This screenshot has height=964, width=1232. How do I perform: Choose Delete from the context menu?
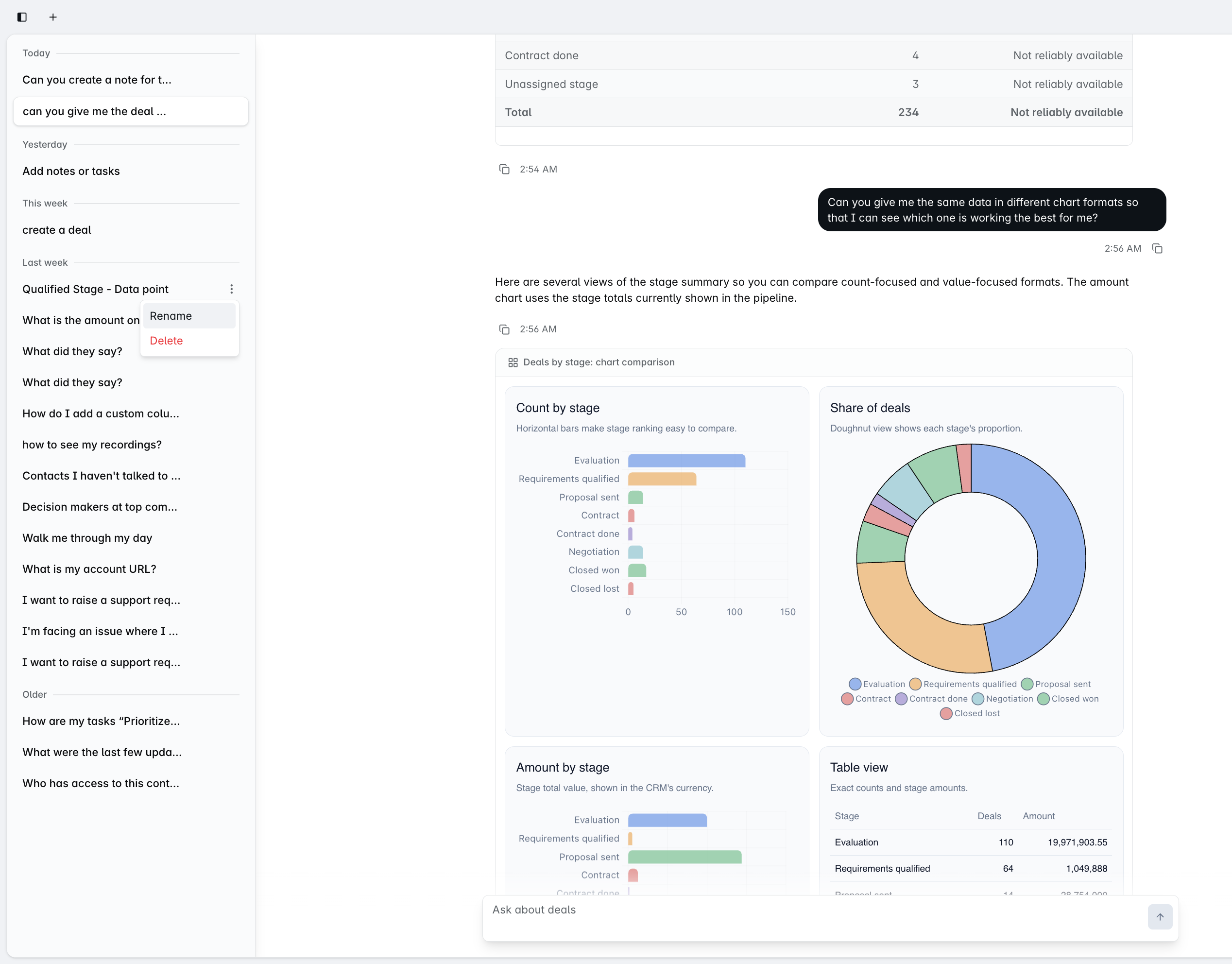(x=189, y=341)
